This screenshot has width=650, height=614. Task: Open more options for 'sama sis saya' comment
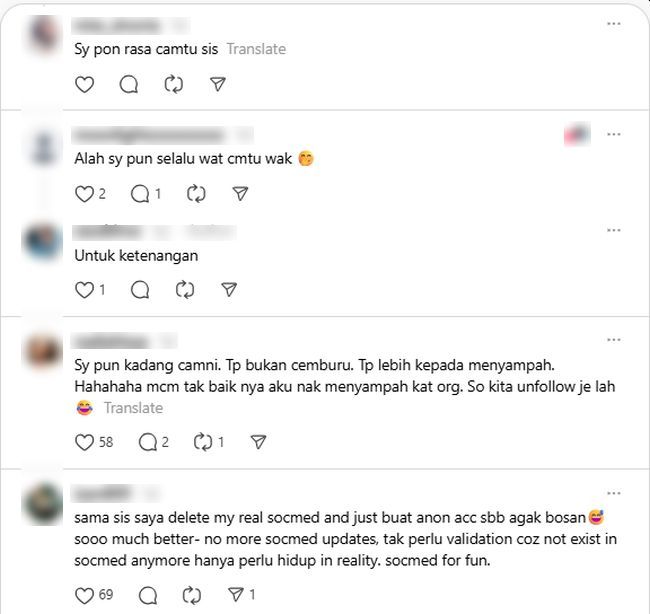tap(614, 493)
